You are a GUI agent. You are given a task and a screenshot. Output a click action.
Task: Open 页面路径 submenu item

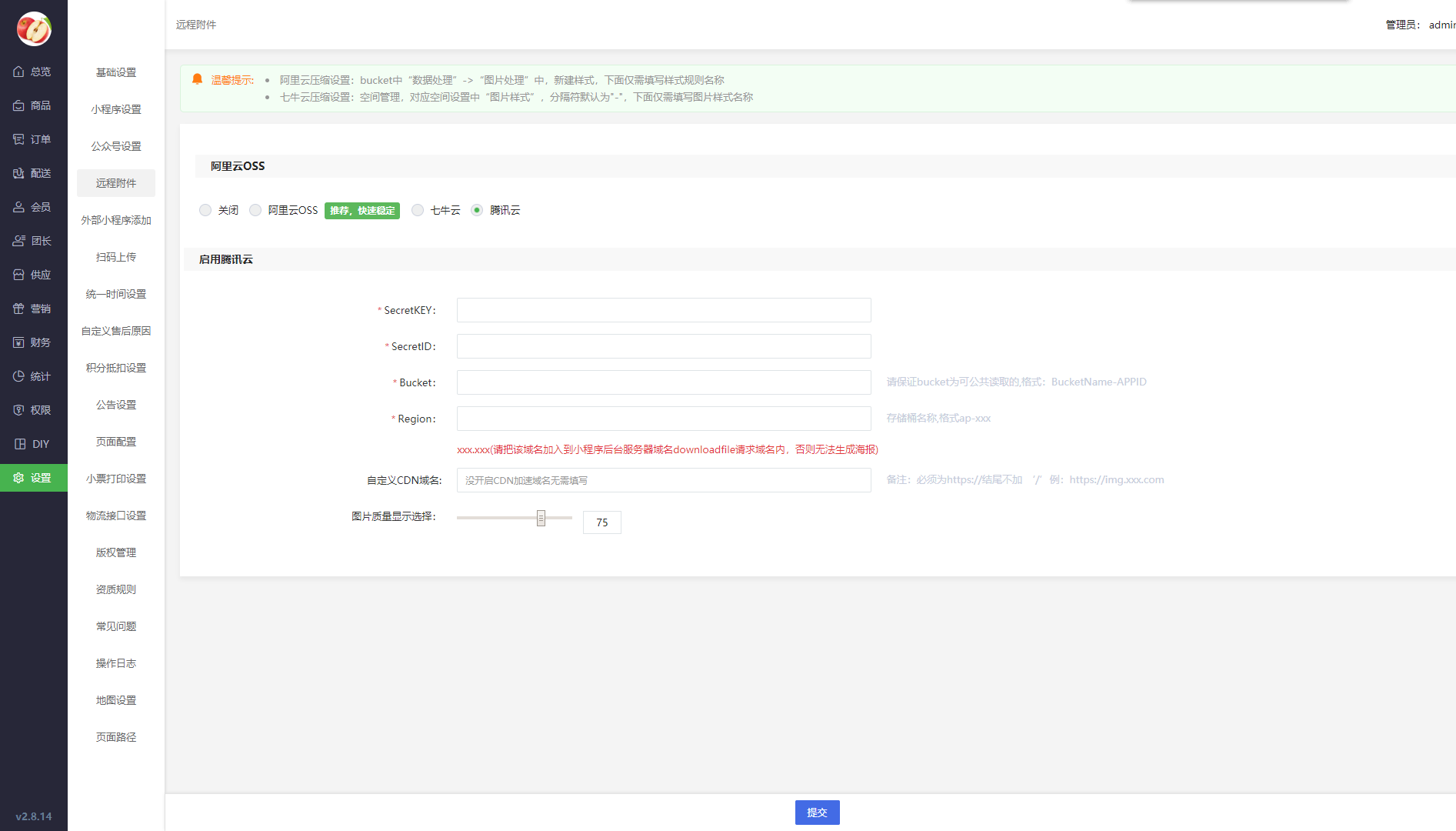(x=116, y=737)
